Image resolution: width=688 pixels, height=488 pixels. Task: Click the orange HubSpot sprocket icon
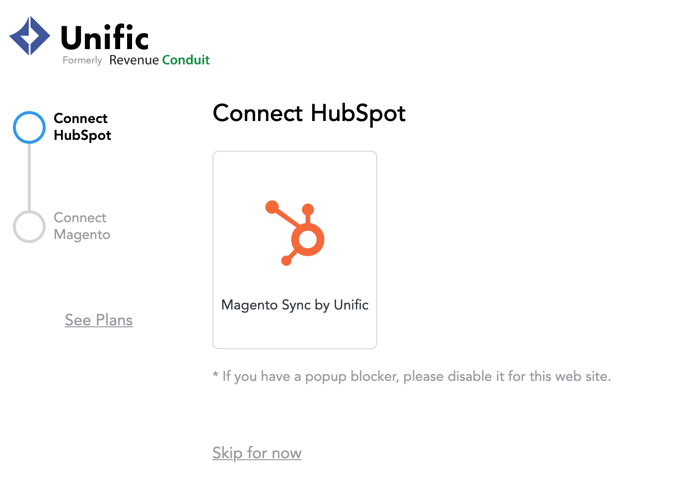click(295, 233)
